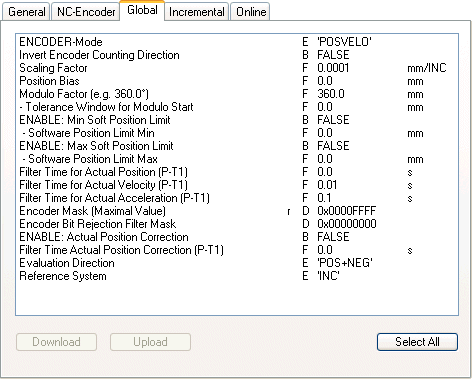Click the 'INC' reference value
The width and height of the screenshot is (472, 379).
(x=328, y=276)
